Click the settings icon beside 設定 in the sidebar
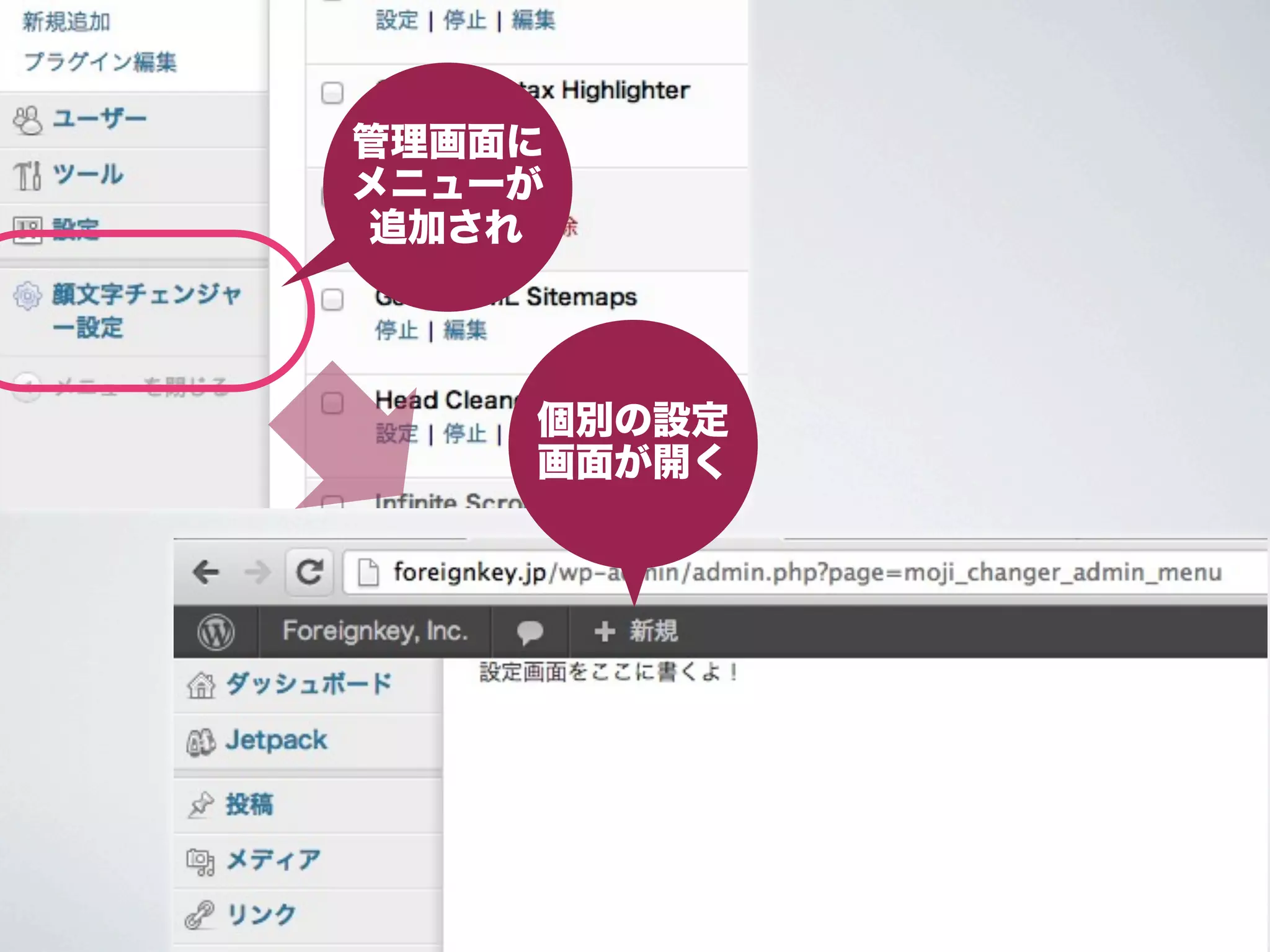The width and height of the screenshot is (1270, 952). (27, 231)
